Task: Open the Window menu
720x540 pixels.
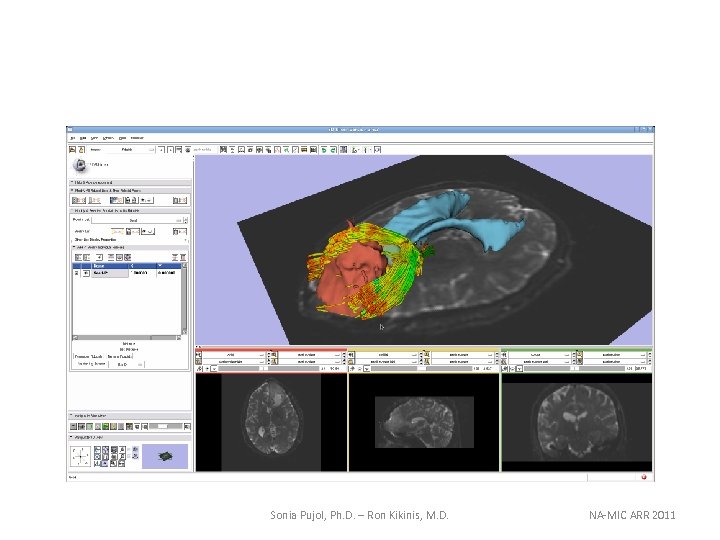Action: (108, 138)
